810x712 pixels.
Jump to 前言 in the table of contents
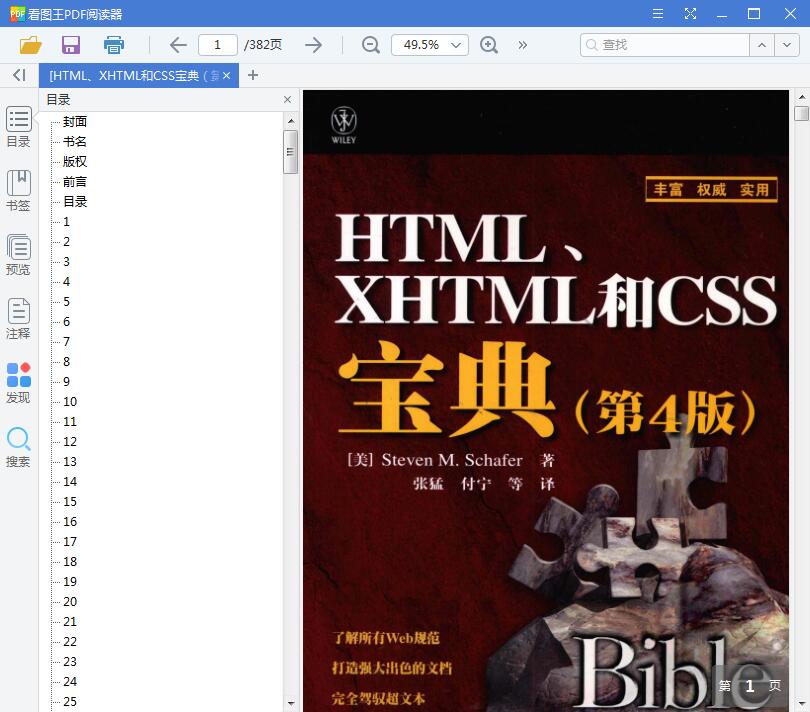(x=74, y=181)
